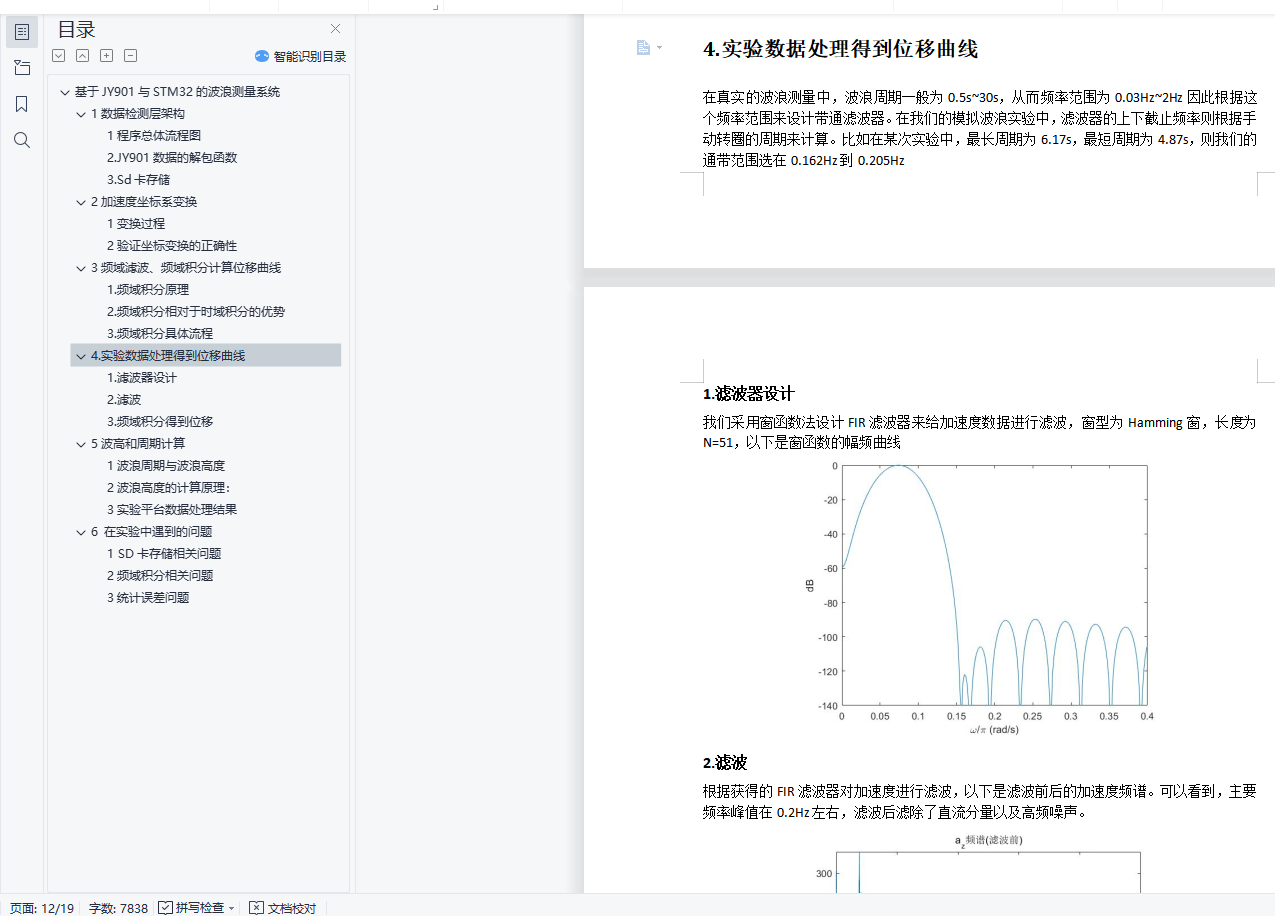Go to outline entry 1 SD 卡存储相关问题
The image size is (1275, 916).
coord(164,554)
